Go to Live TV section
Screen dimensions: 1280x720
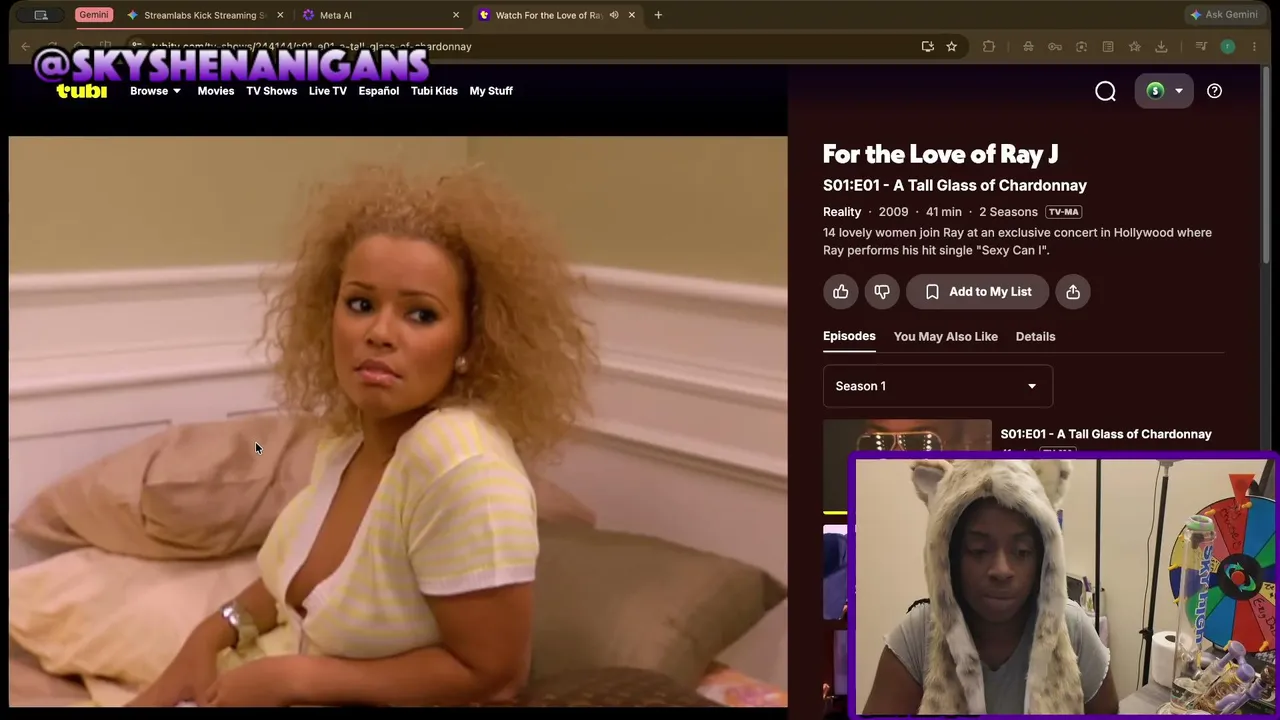328,91
